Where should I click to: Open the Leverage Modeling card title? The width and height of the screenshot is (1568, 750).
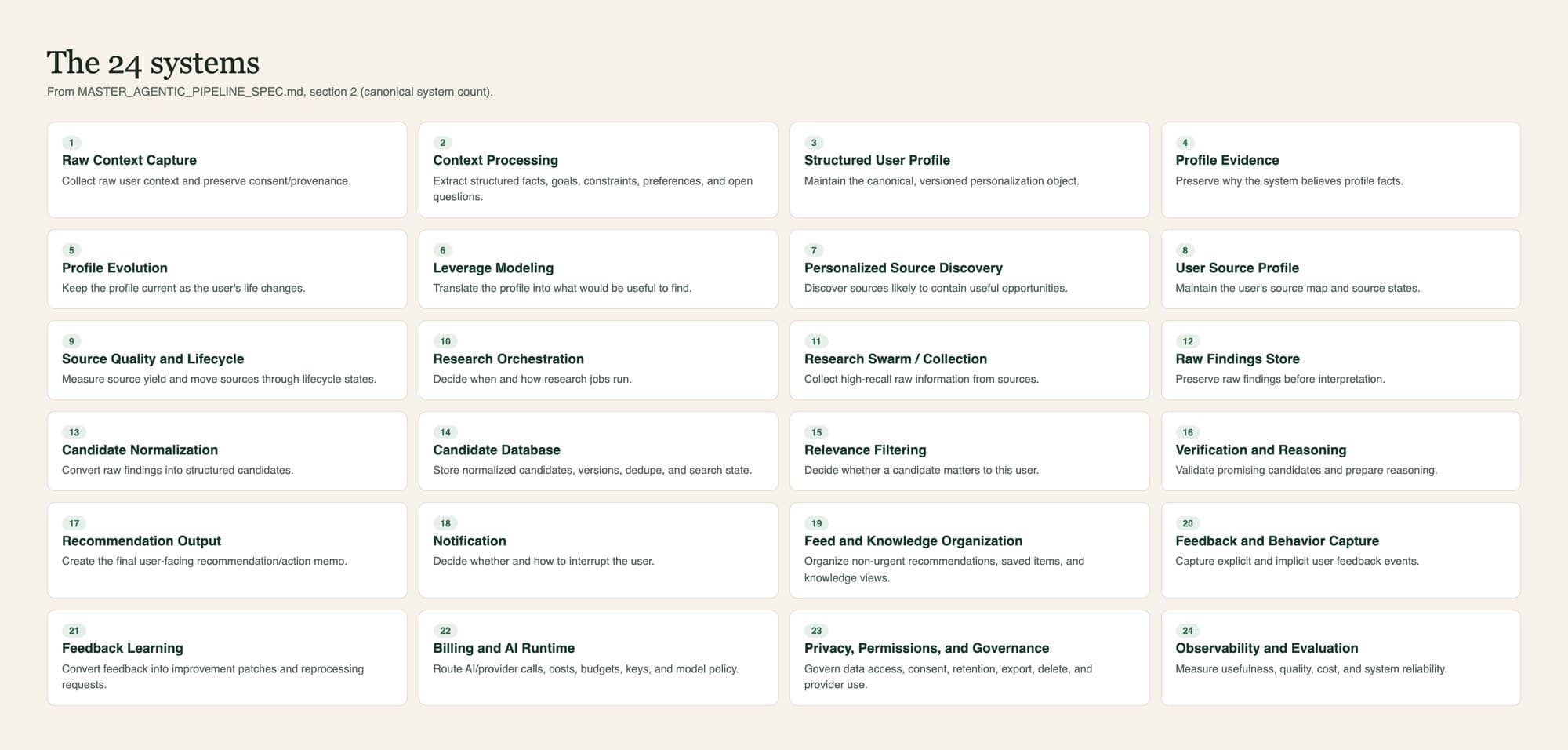[493, 268]
